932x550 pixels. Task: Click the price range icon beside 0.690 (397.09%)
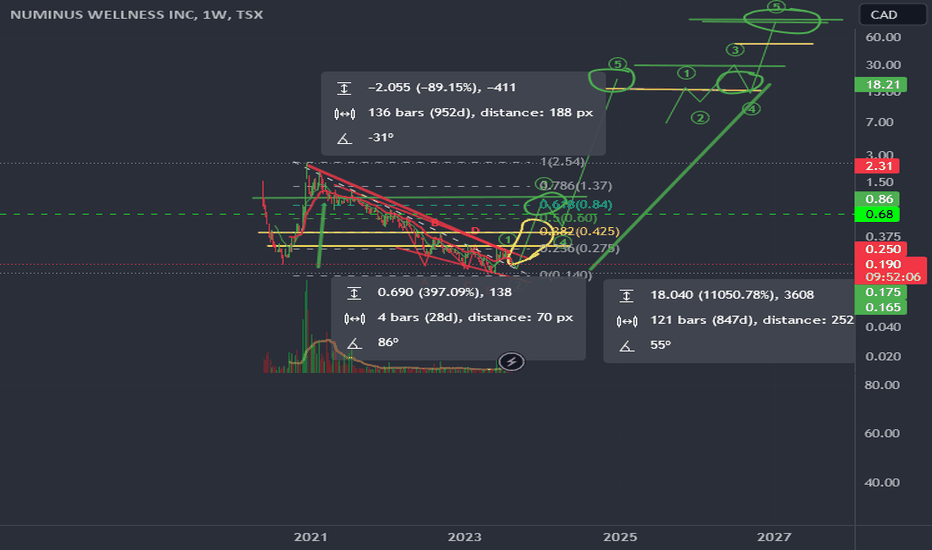click(x=354, y=293)
